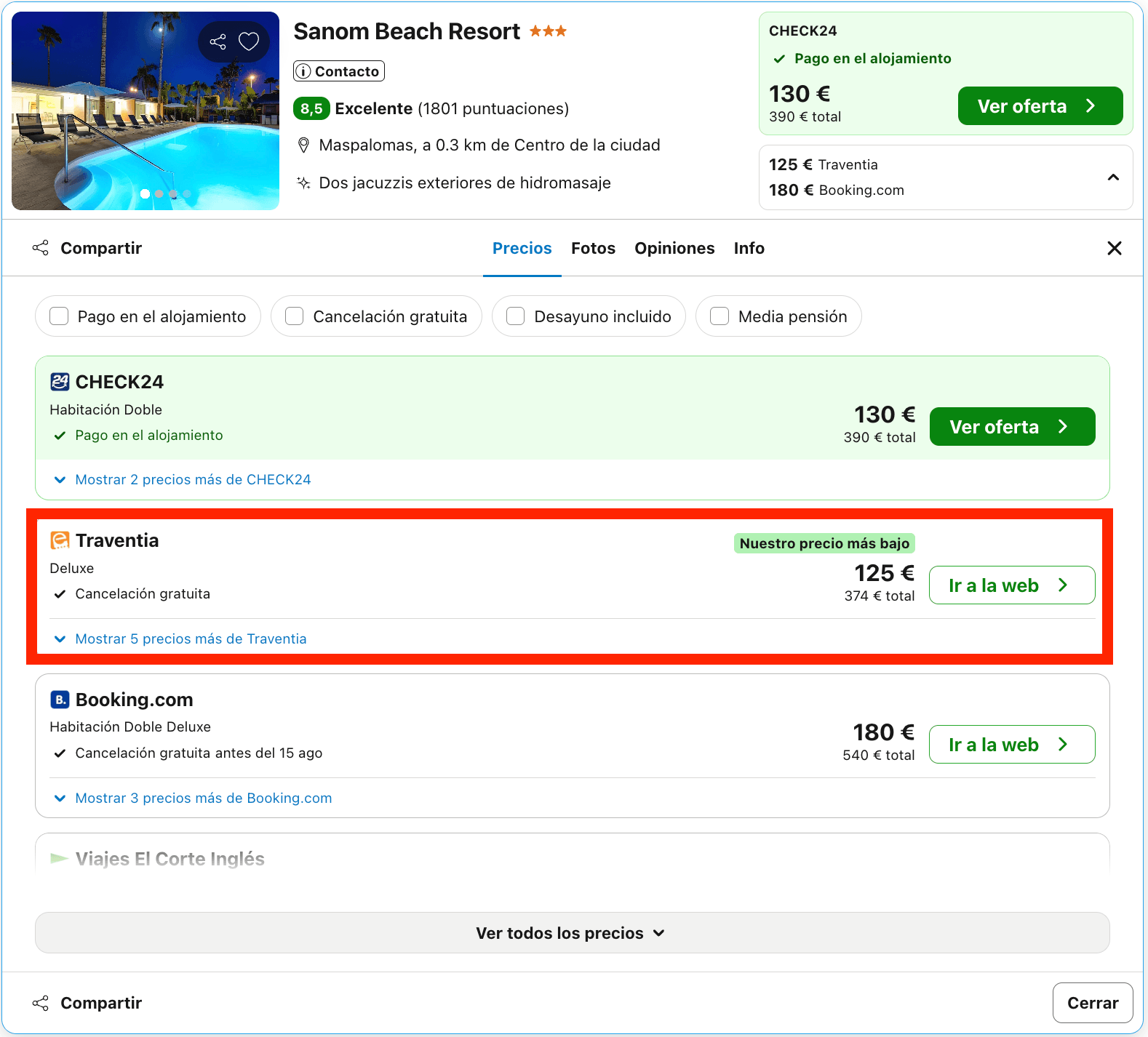Switch to the Precios tab

(x=522, y=248)
